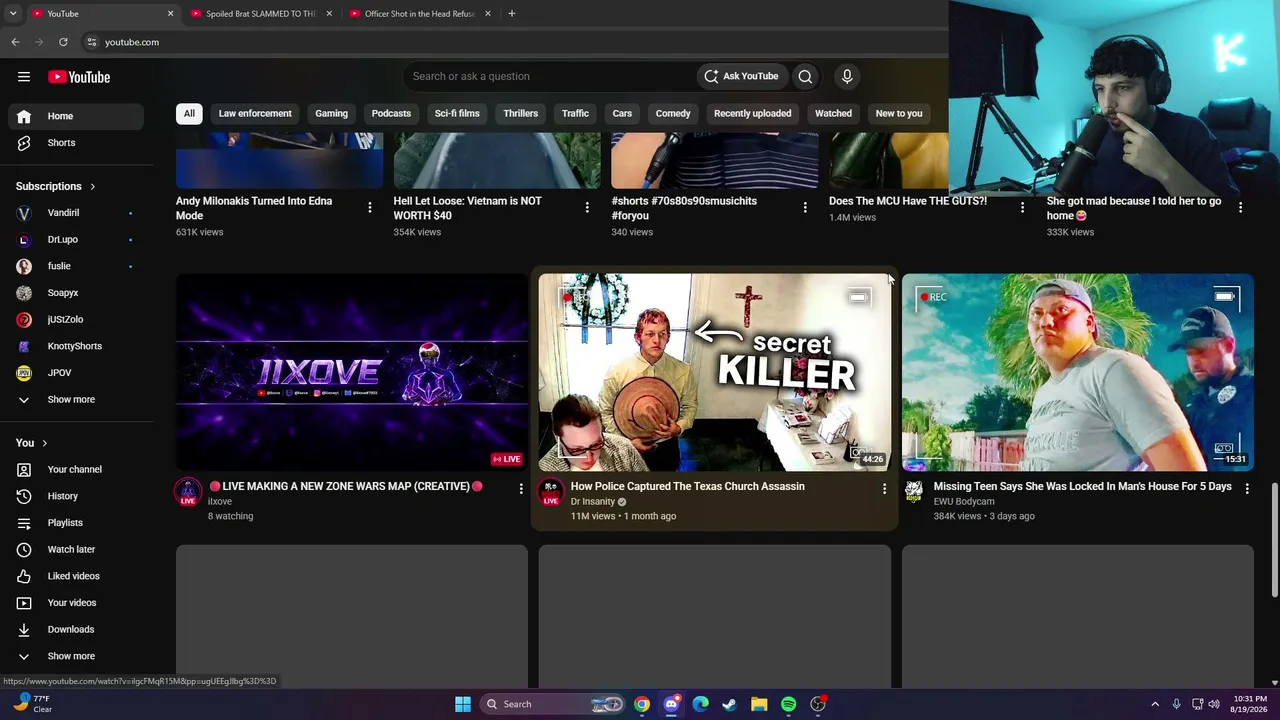Open options for Texas Church Assassin video
Viewport: 1280px width, 720px height.
pos(884,488)
